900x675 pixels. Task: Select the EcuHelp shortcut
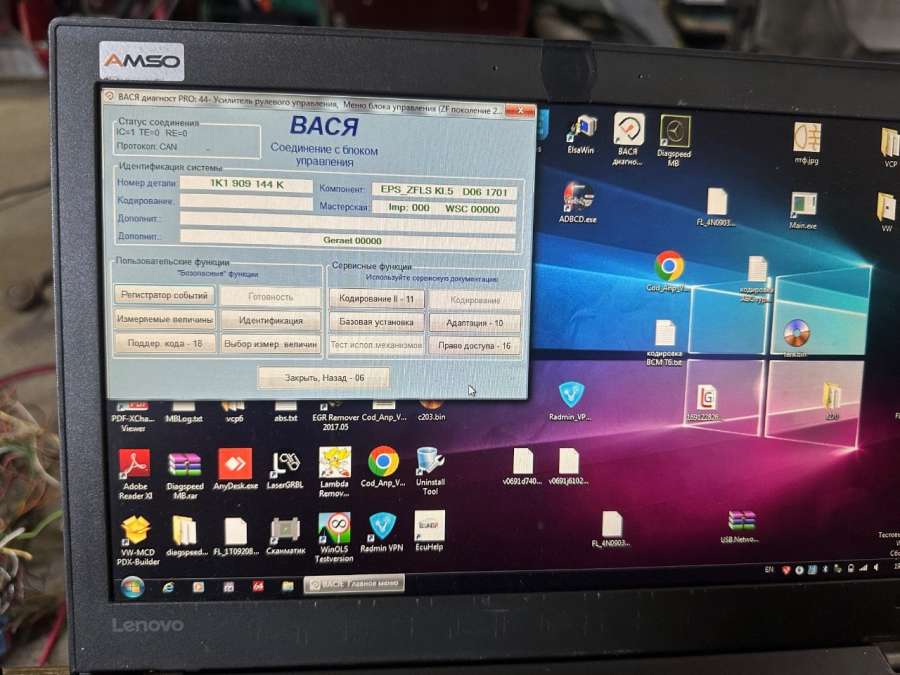(429, 531)
